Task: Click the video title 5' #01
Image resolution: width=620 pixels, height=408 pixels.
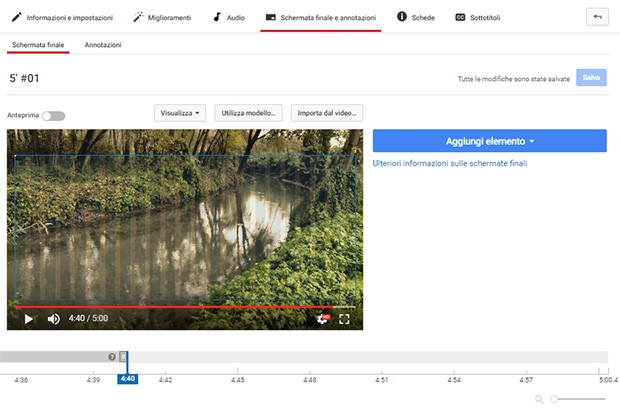Action: pos(25,78)
